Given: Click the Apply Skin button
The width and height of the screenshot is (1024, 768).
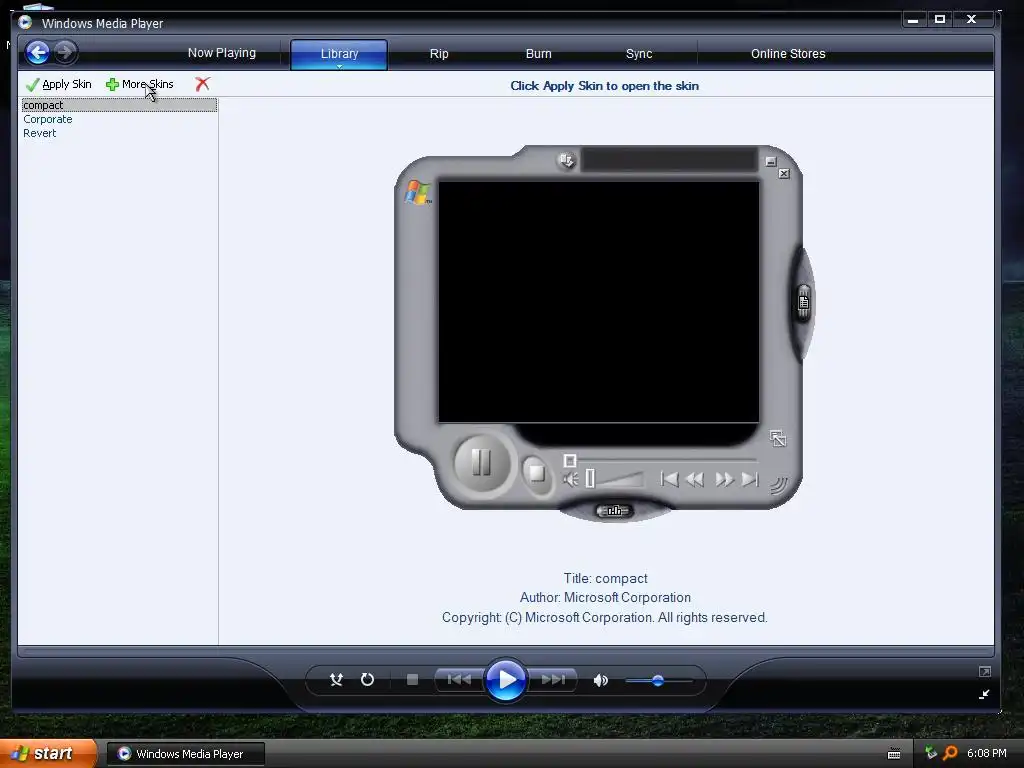Looking at the screenshot, I should [59, 84].
